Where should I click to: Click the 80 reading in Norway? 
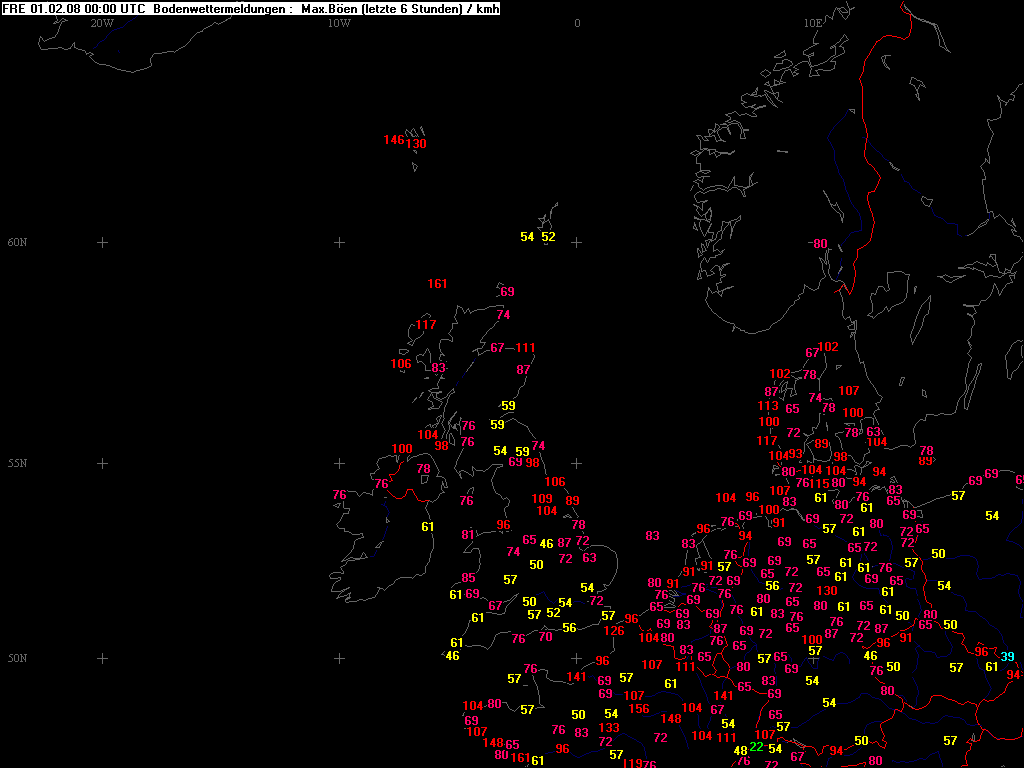pyautogui.click(x=820, y=244)
